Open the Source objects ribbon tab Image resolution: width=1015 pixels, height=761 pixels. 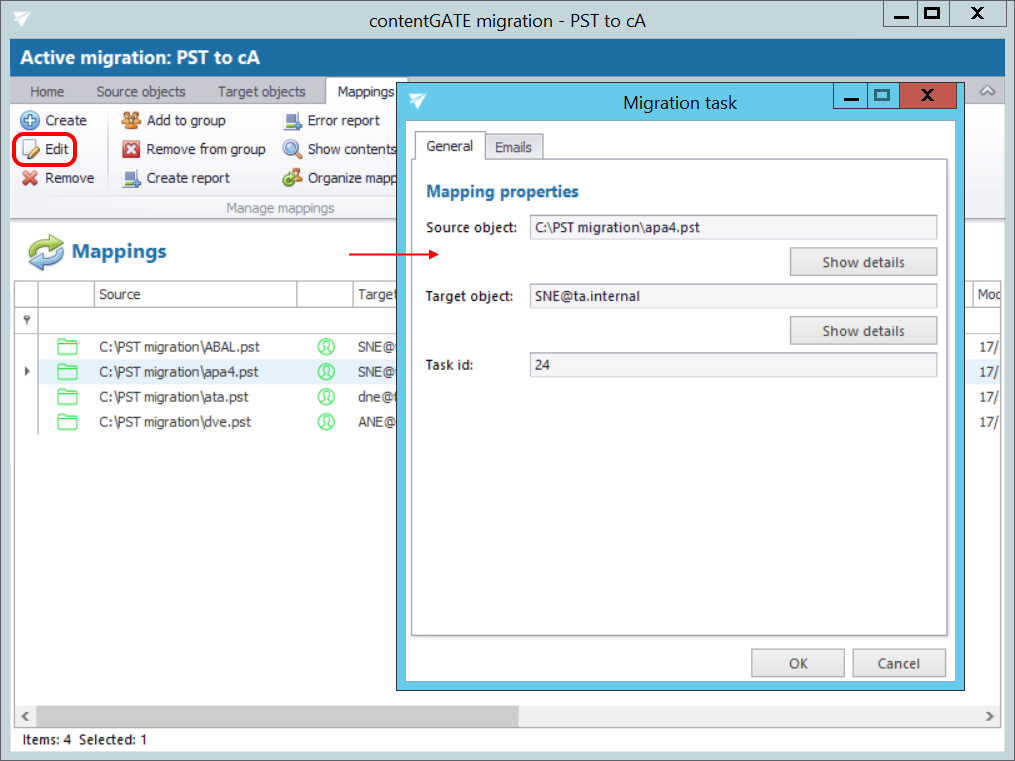(141, 91)
